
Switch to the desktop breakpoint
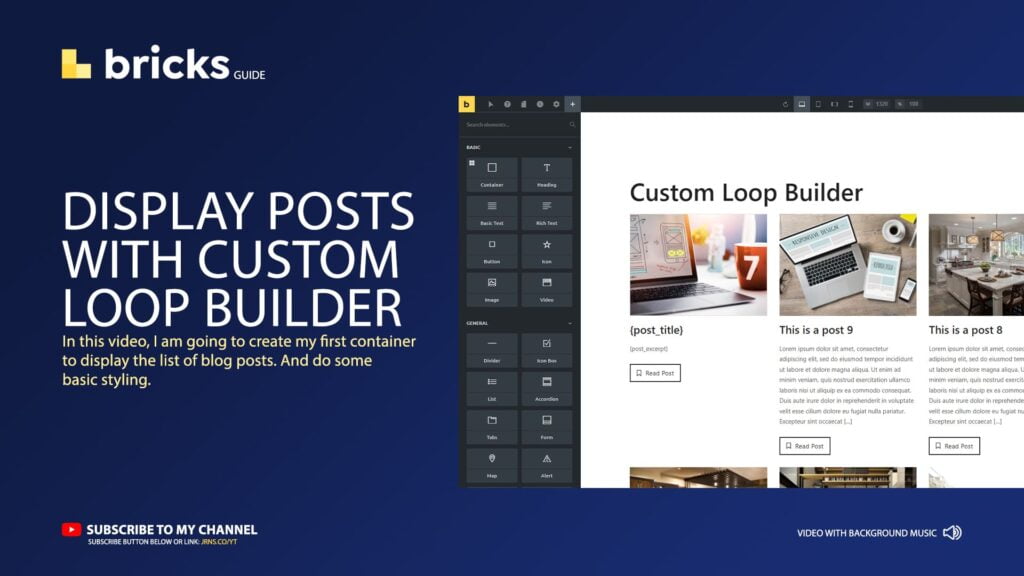801,104
